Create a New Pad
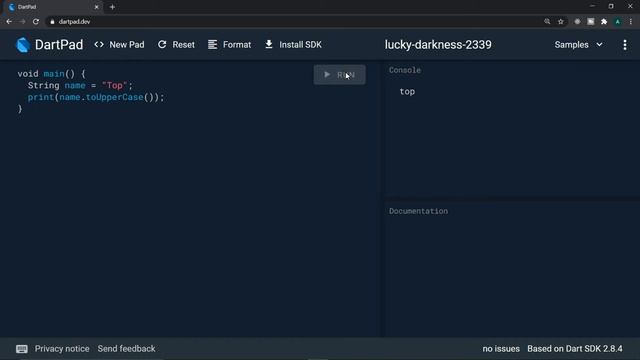 pyautogui.click(x=119, y=45)
